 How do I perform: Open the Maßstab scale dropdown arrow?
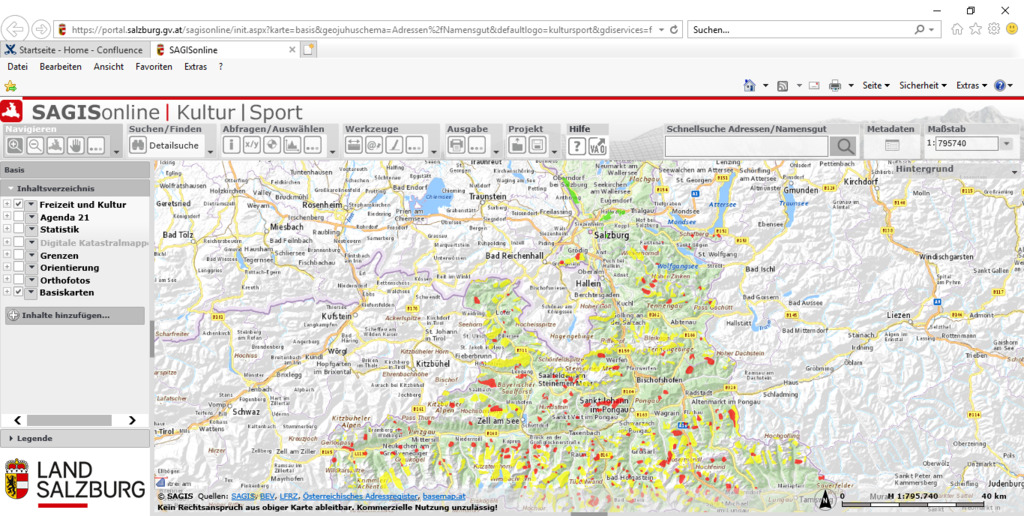[x=1006, y=144]
